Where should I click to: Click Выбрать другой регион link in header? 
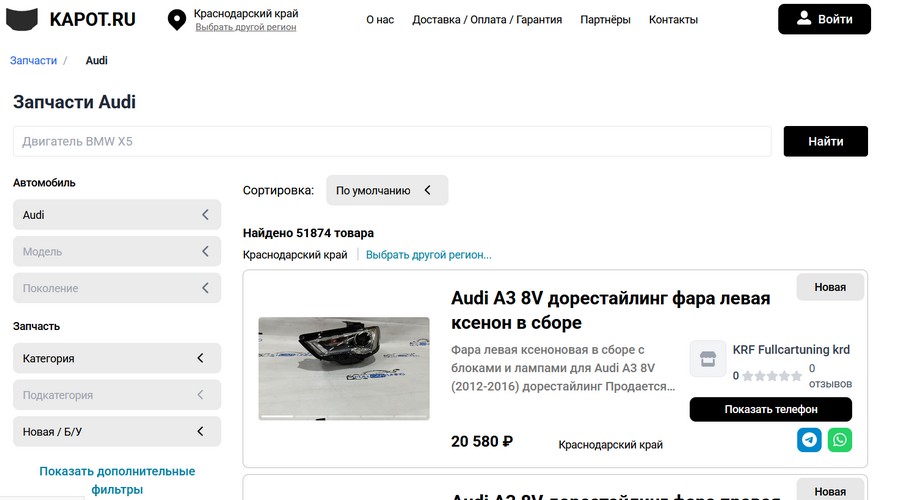[246, 27]
